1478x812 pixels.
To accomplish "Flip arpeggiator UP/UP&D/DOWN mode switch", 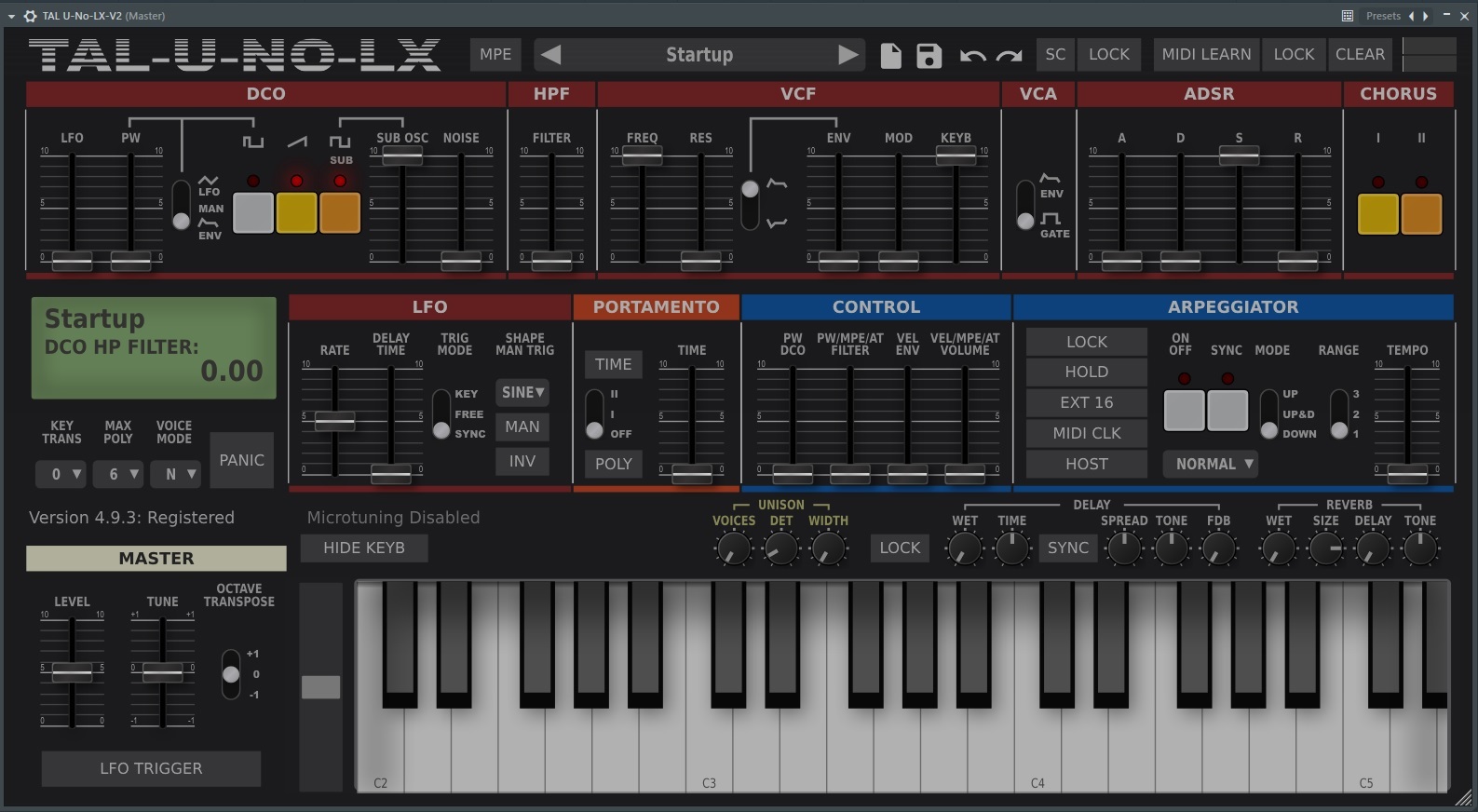I will tap(1268, 413).
